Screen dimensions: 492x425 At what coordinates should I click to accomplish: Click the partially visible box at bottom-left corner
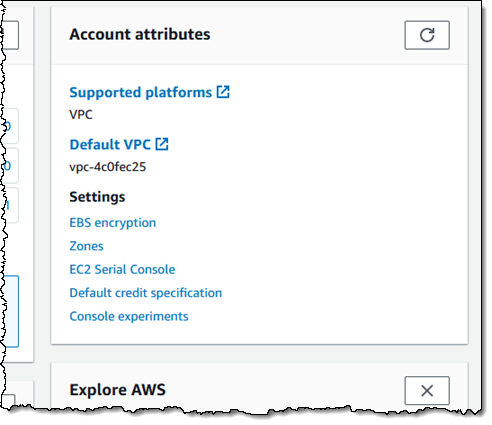(x=8, y=400)
